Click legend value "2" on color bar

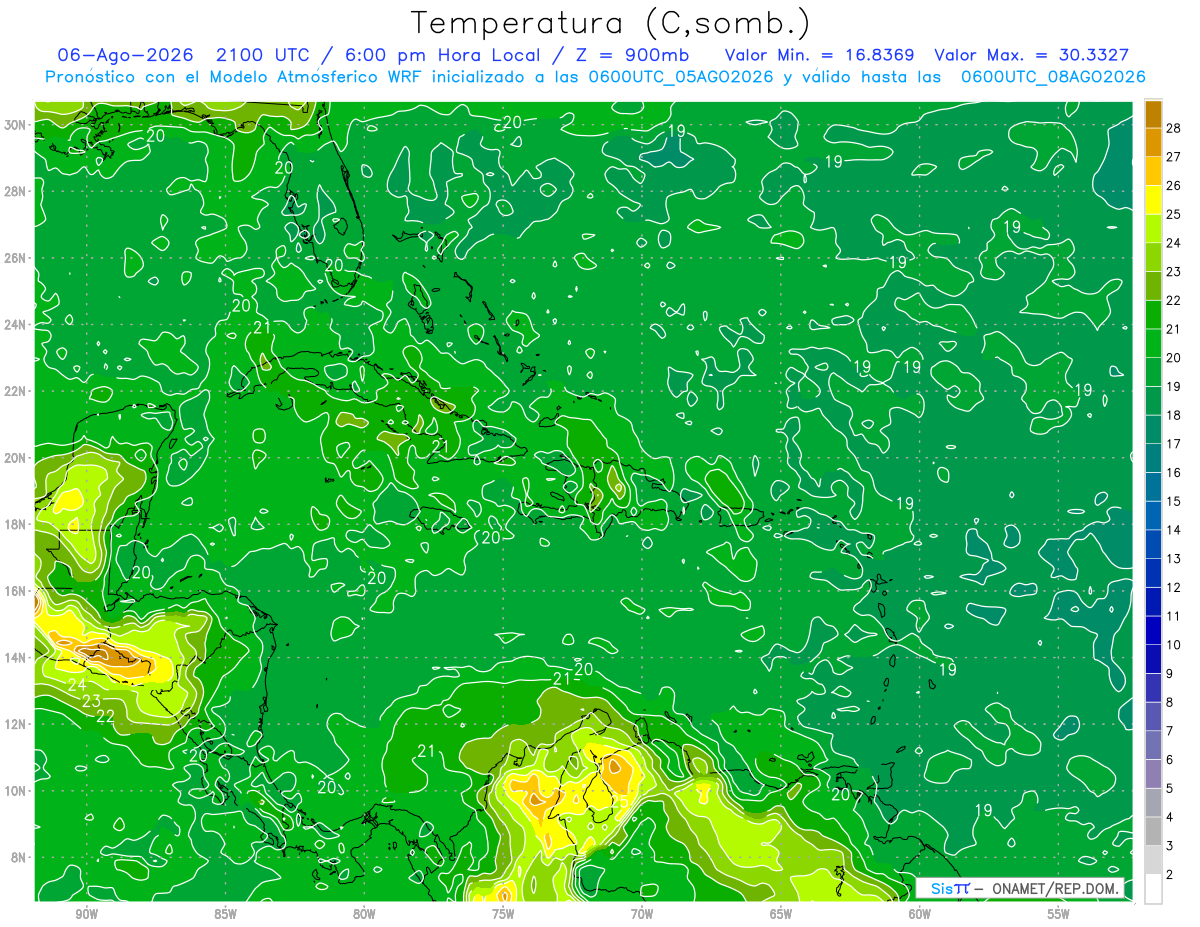coord(1171,875)
